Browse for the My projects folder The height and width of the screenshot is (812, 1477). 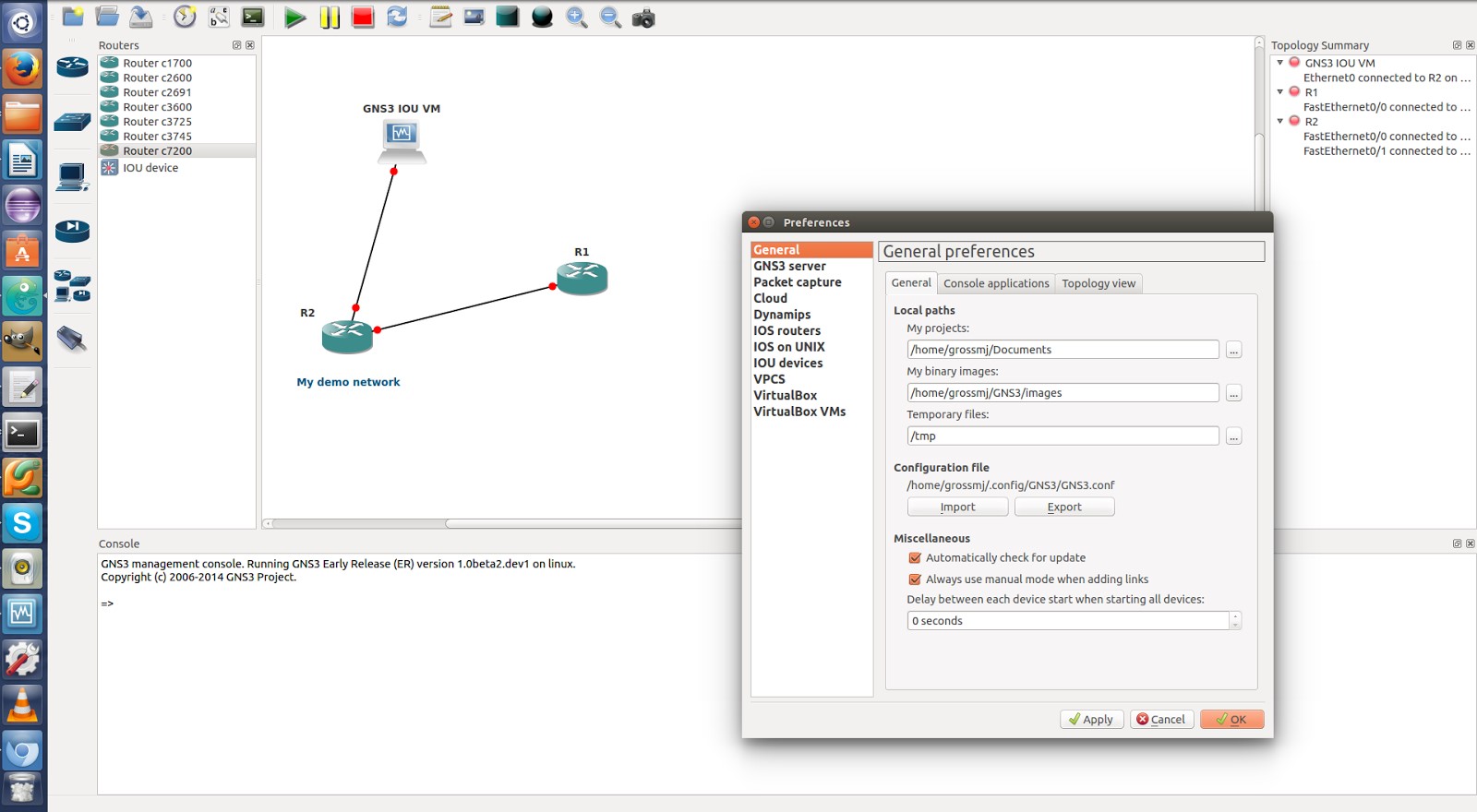(1233, 350)
